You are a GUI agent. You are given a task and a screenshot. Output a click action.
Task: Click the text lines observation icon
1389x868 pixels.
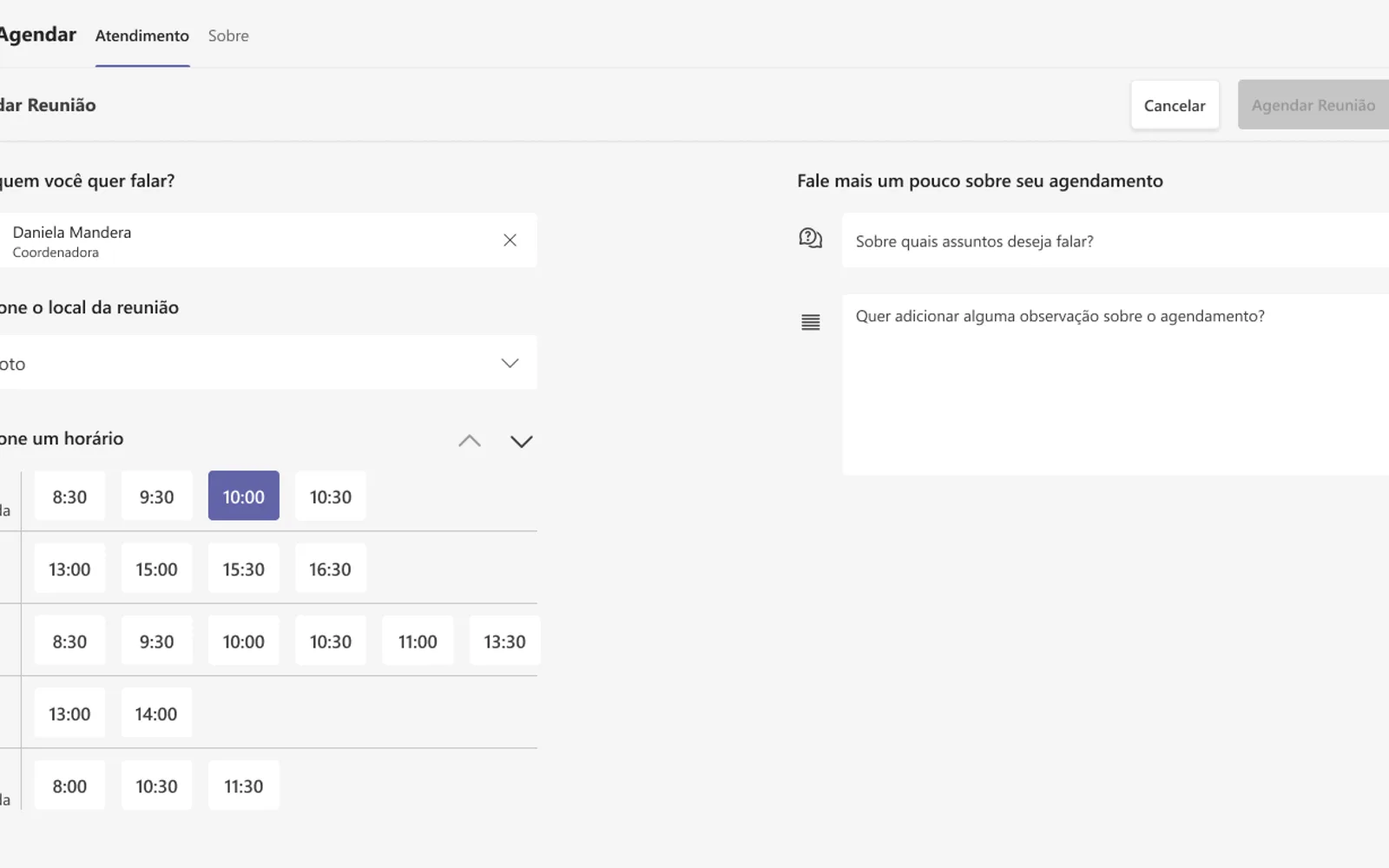click(x=810, y=322)
